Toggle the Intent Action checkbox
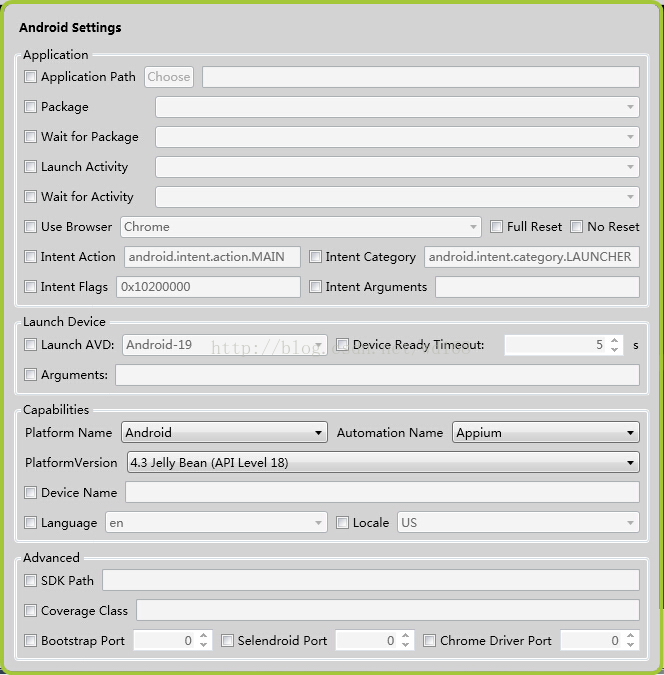Viewport: 664px width, 675px height. pyautogui.click(x=30, y=257)
